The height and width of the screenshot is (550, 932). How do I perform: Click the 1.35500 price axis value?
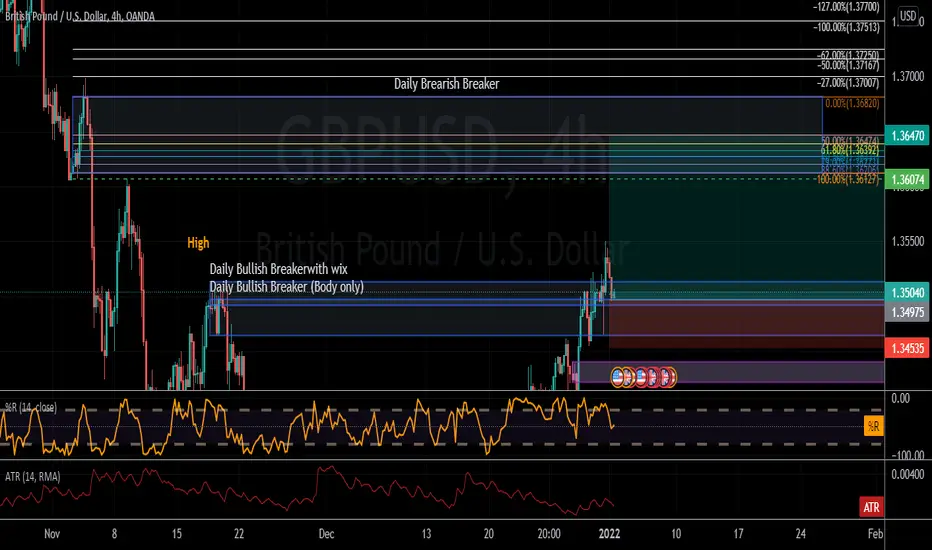pyautogui.click(x=908, y=241)
